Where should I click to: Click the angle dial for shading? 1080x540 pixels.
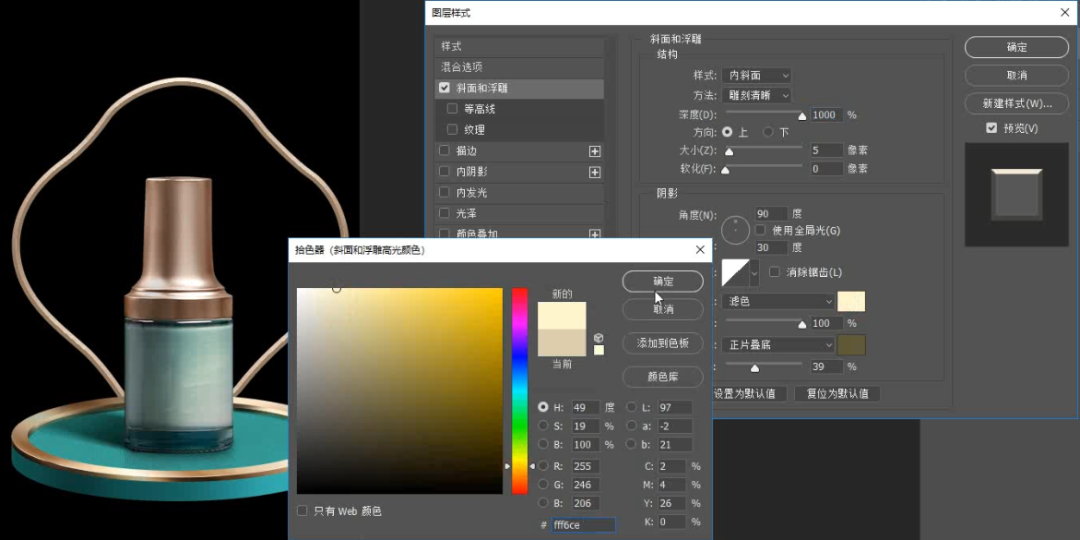pos(735,230)
